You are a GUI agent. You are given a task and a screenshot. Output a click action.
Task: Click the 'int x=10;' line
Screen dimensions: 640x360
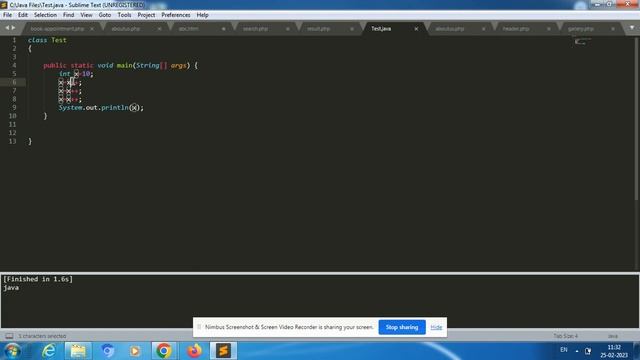(76, 74)
